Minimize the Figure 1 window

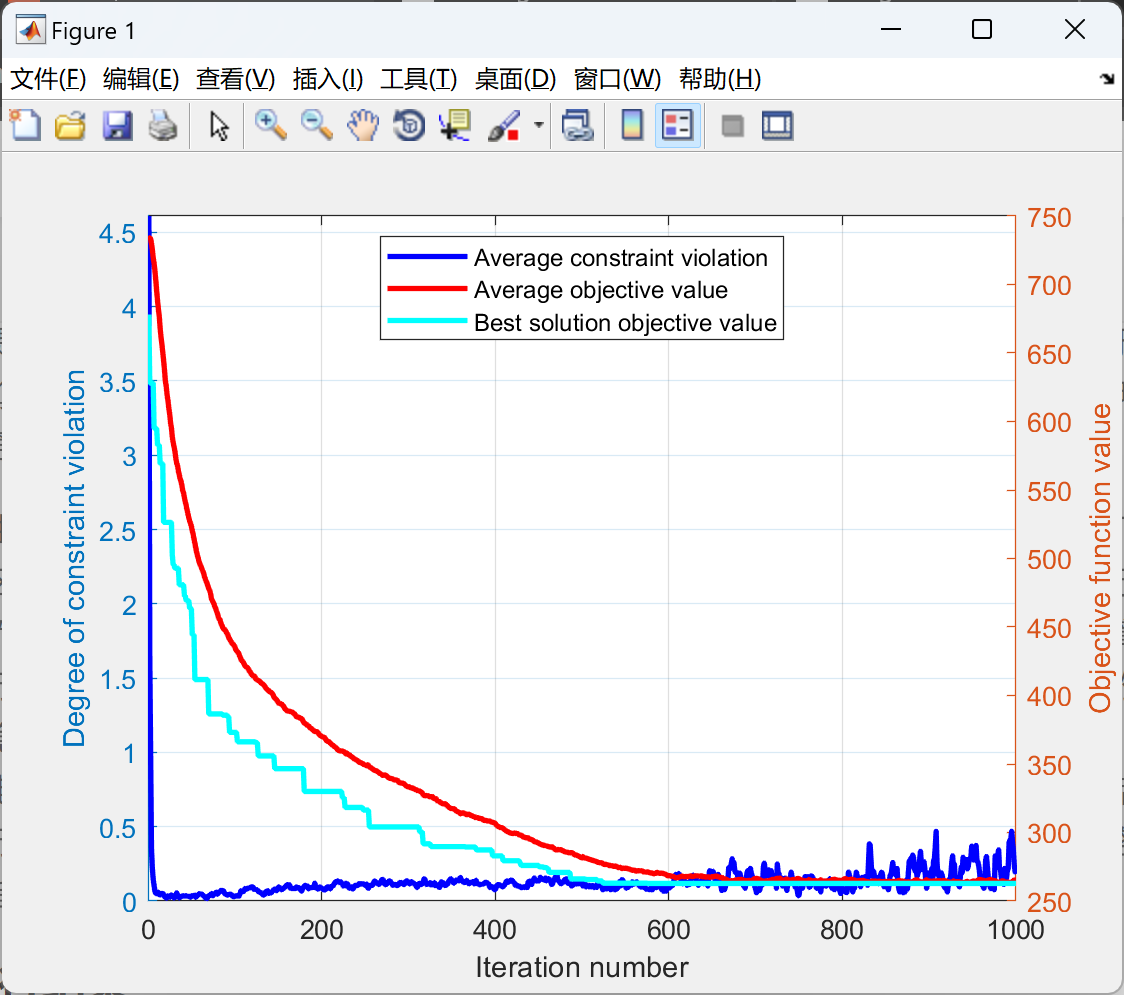(890, 29)
